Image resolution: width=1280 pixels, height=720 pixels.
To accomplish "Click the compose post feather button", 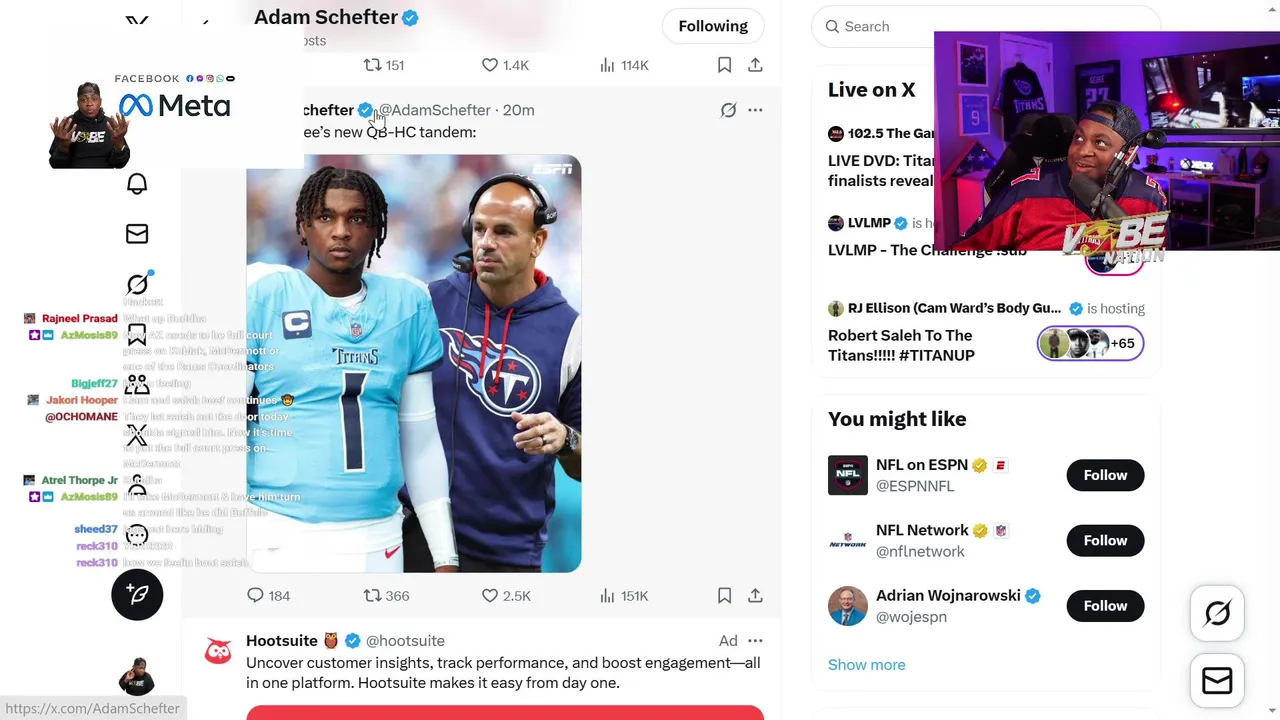I will [x=137, y=594].
